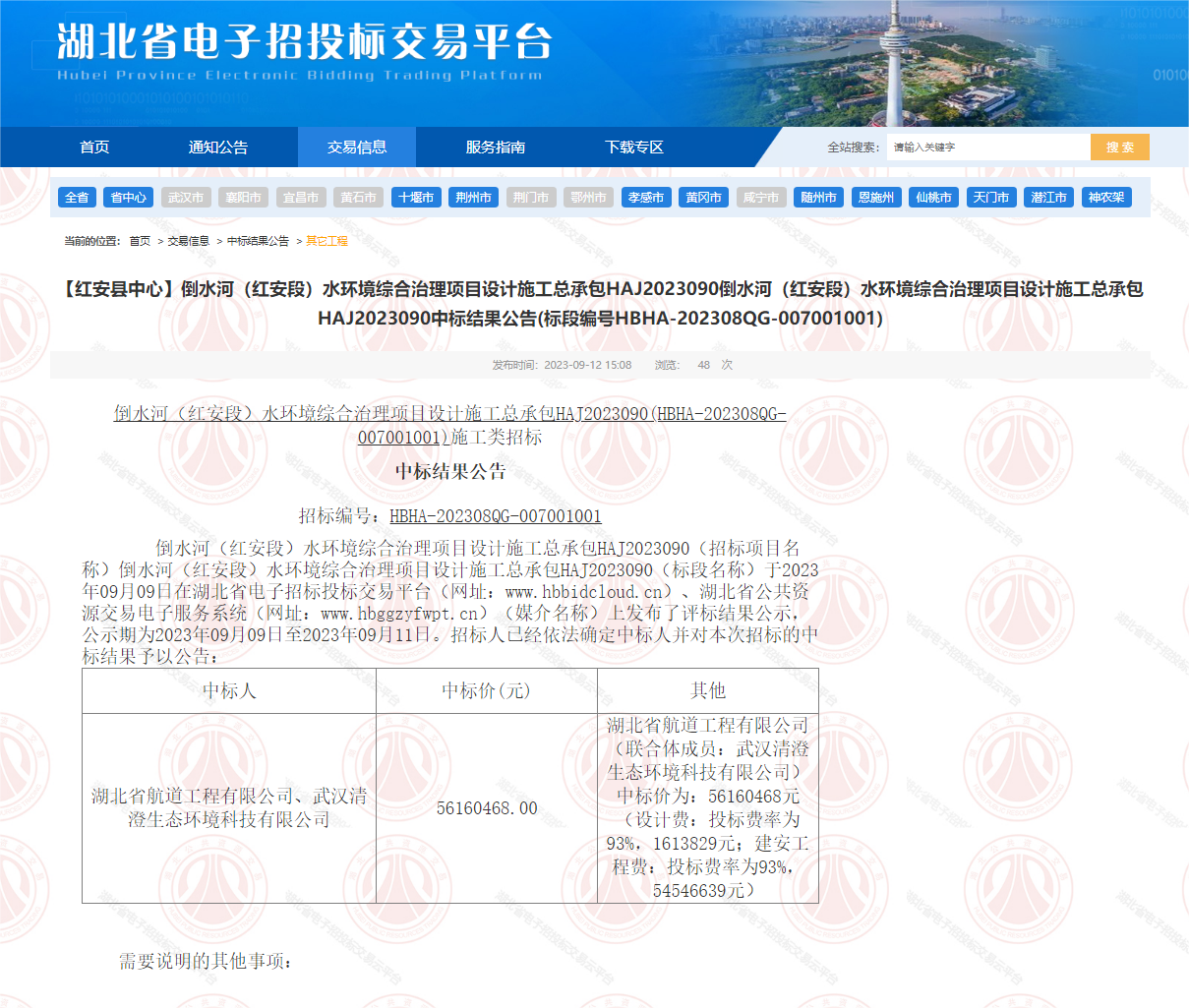Click the www.hbggzyfwpt.cn website address
The image size is (1189, 1008).
pos(398,614)
